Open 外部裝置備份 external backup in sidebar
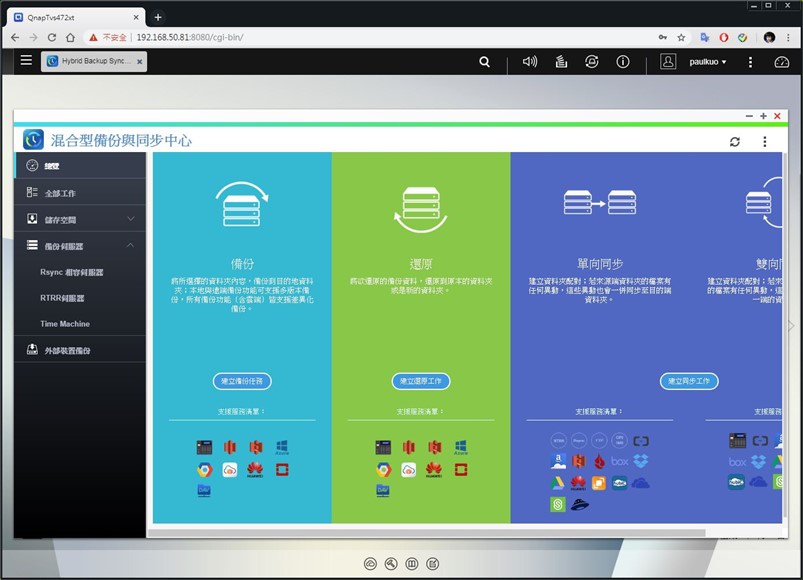 pos(80,350)
